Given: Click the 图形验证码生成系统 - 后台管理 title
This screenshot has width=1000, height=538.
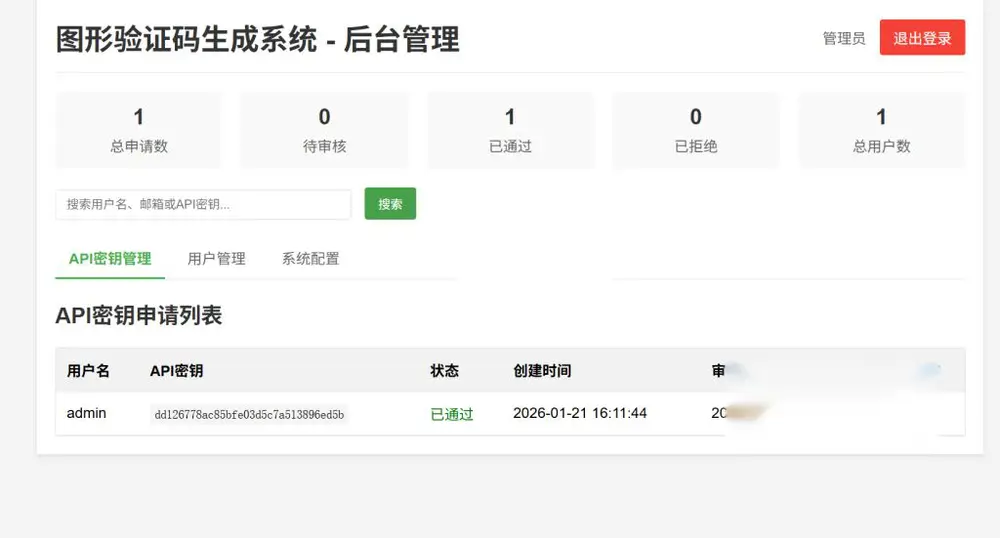Looking at the screenshot, I should click(257, 40).
